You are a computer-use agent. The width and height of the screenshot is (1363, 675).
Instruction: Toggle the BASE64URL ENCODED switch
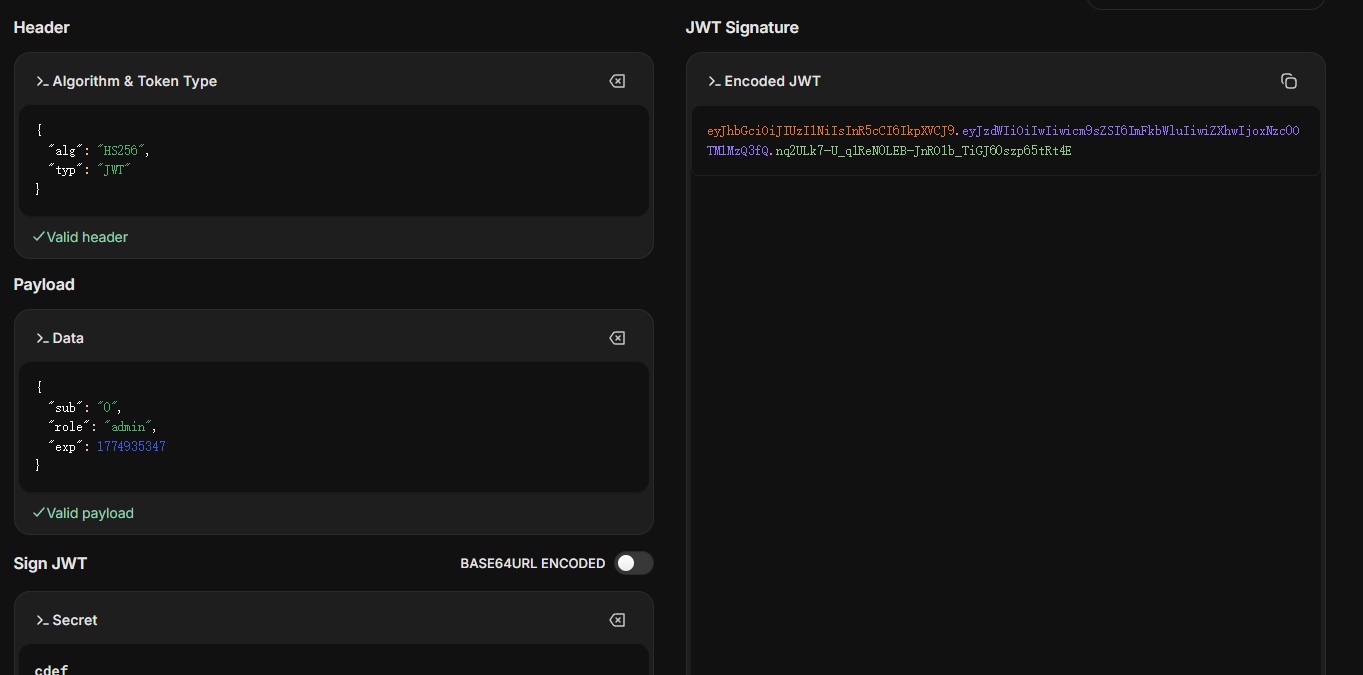coord(634,563)
